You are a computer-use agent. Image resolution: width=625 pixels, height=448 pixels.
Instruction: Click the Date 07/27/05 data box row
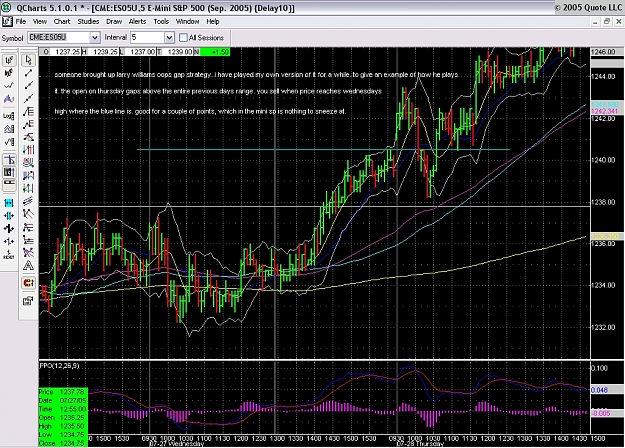63,400
